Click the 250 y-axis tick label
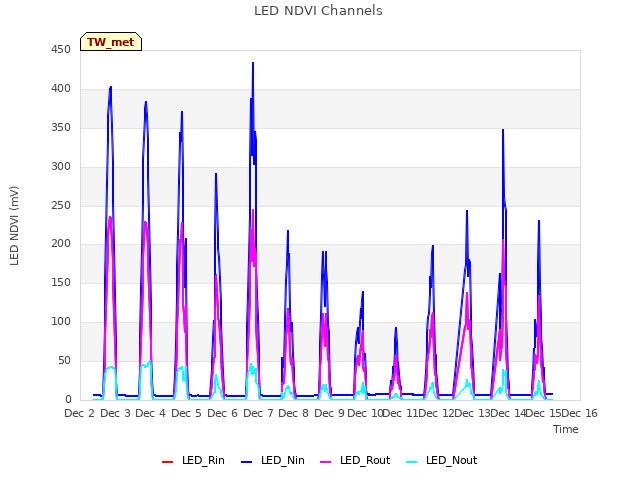Screen dimensions: 640x480 61,206
